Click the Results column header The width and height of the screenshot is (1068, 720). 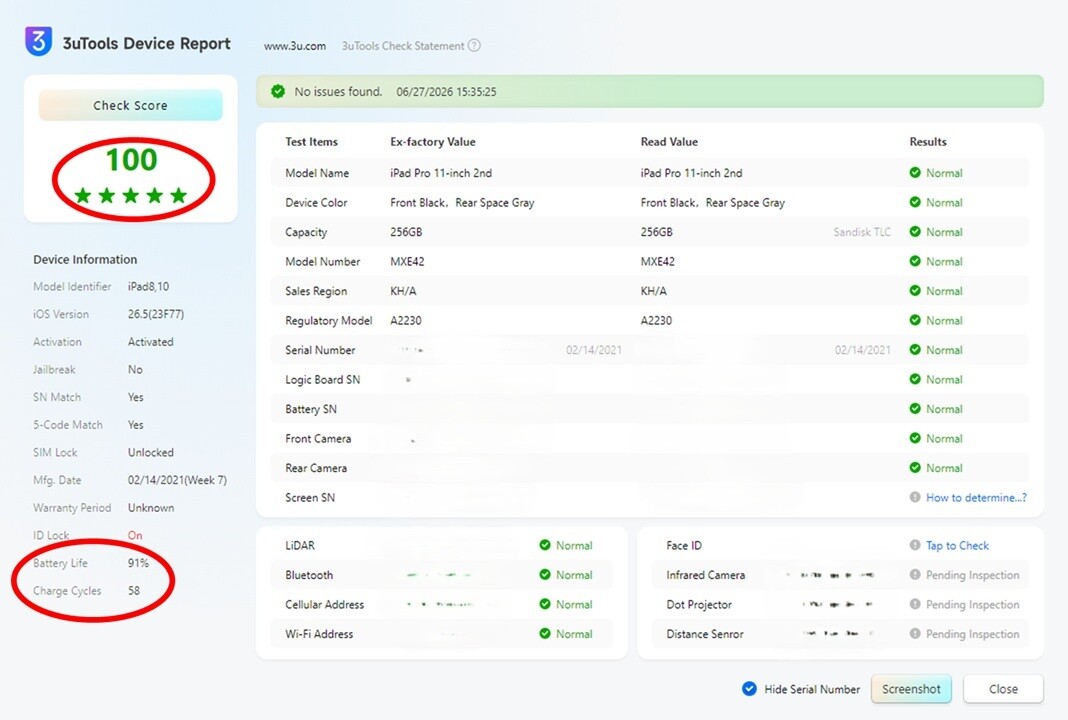click(928, 142)
